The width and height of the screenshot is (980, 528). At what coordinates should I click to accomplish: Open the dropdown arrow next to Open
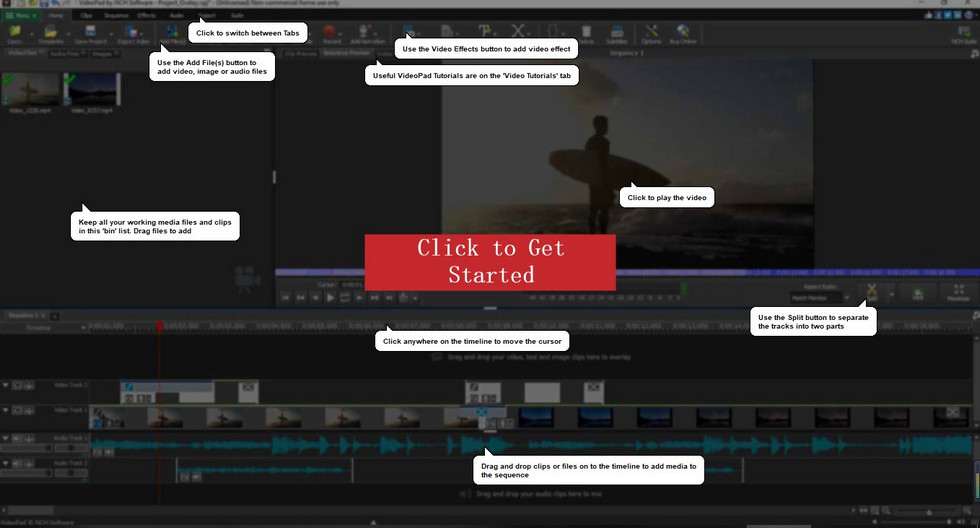coord(31,34)
